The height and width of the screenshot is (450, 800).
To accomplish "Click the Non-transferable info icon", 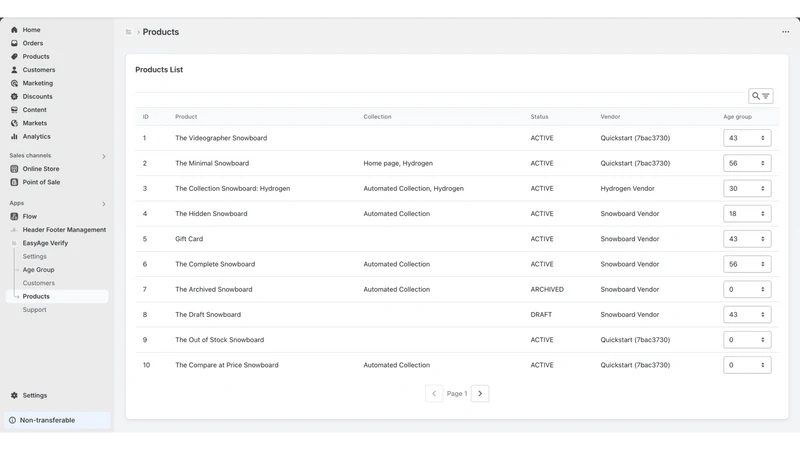I will tap(12, 420).
